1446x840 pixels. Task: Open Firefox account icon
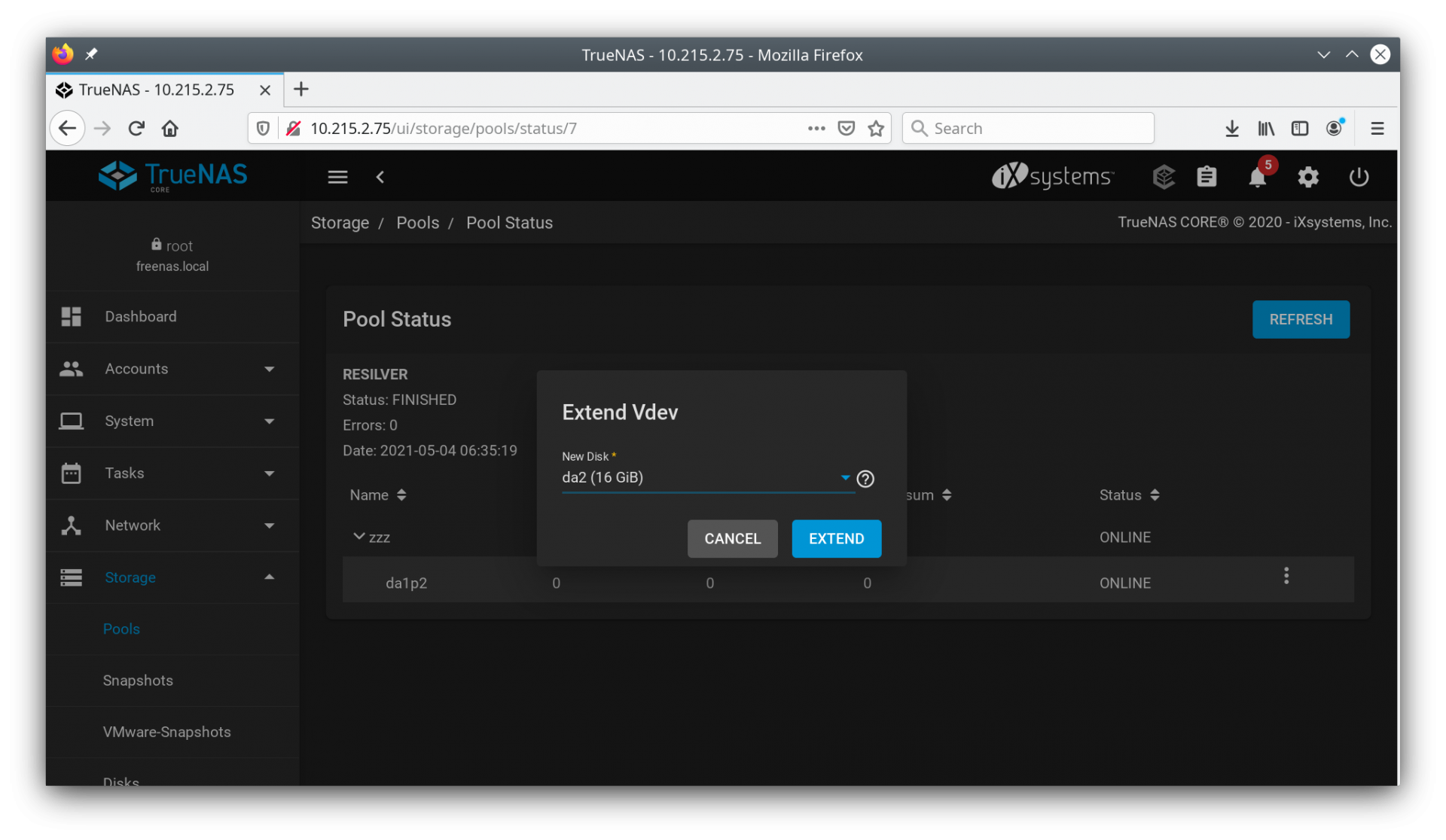[1335, 128]
